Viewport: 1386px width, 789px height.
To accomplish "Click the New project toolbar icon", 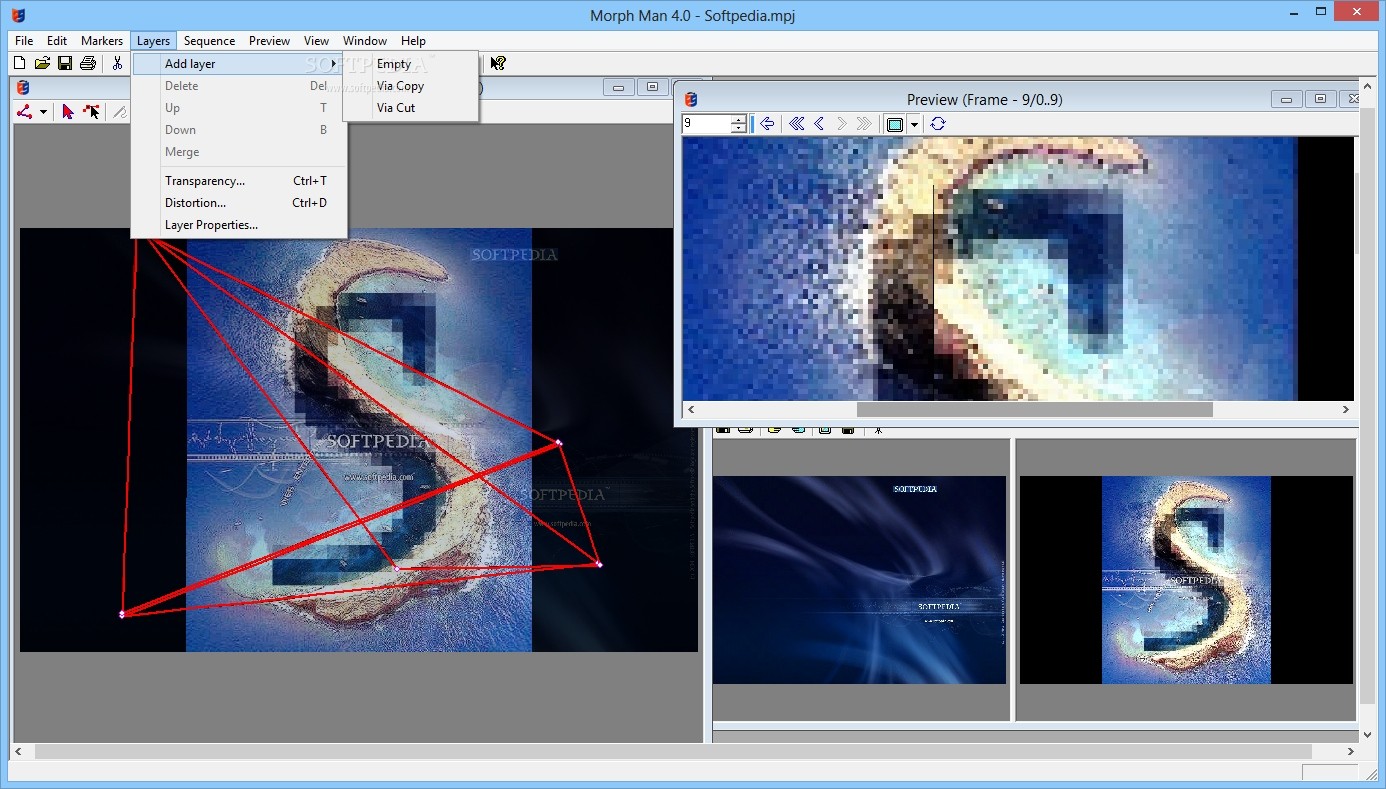I will 19,63.
